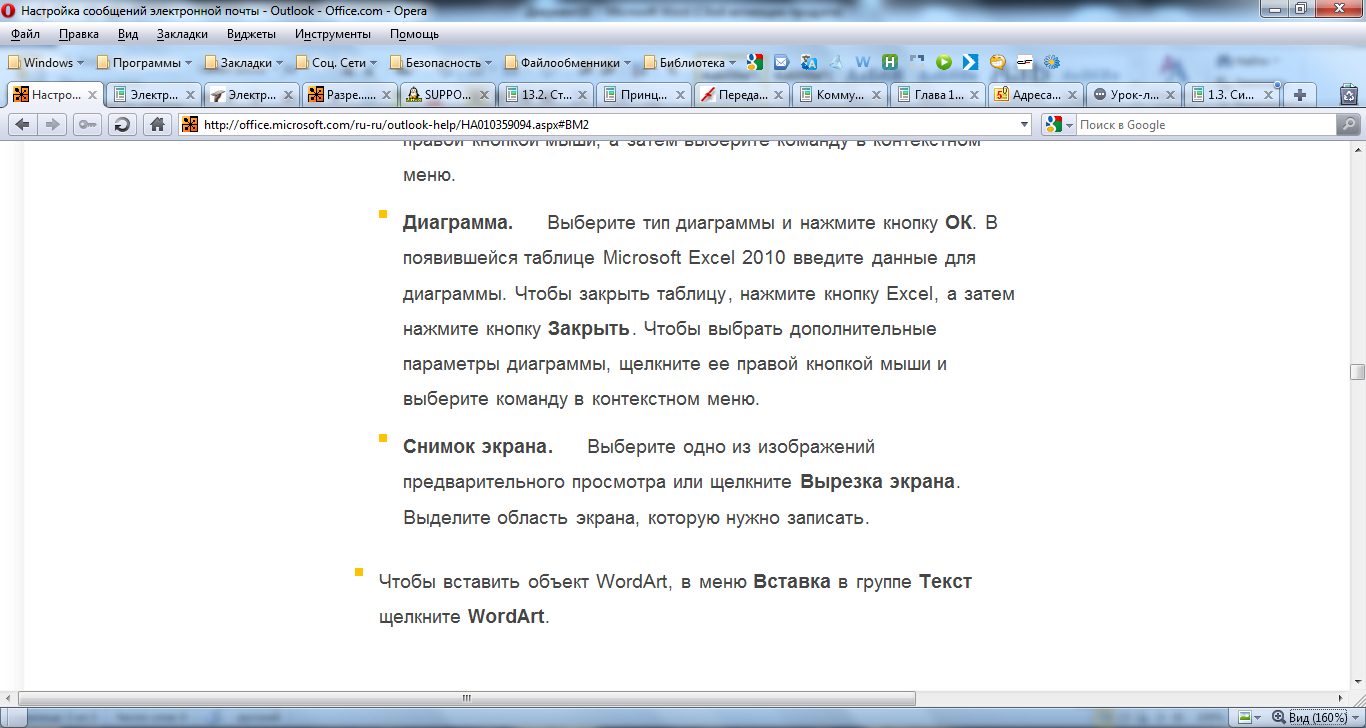The height and width of the screenshot is (728, 1366).
Task: Click the bold text 'Вырезка экрана'
Action: pyautogui.click(x=878, y=482)
